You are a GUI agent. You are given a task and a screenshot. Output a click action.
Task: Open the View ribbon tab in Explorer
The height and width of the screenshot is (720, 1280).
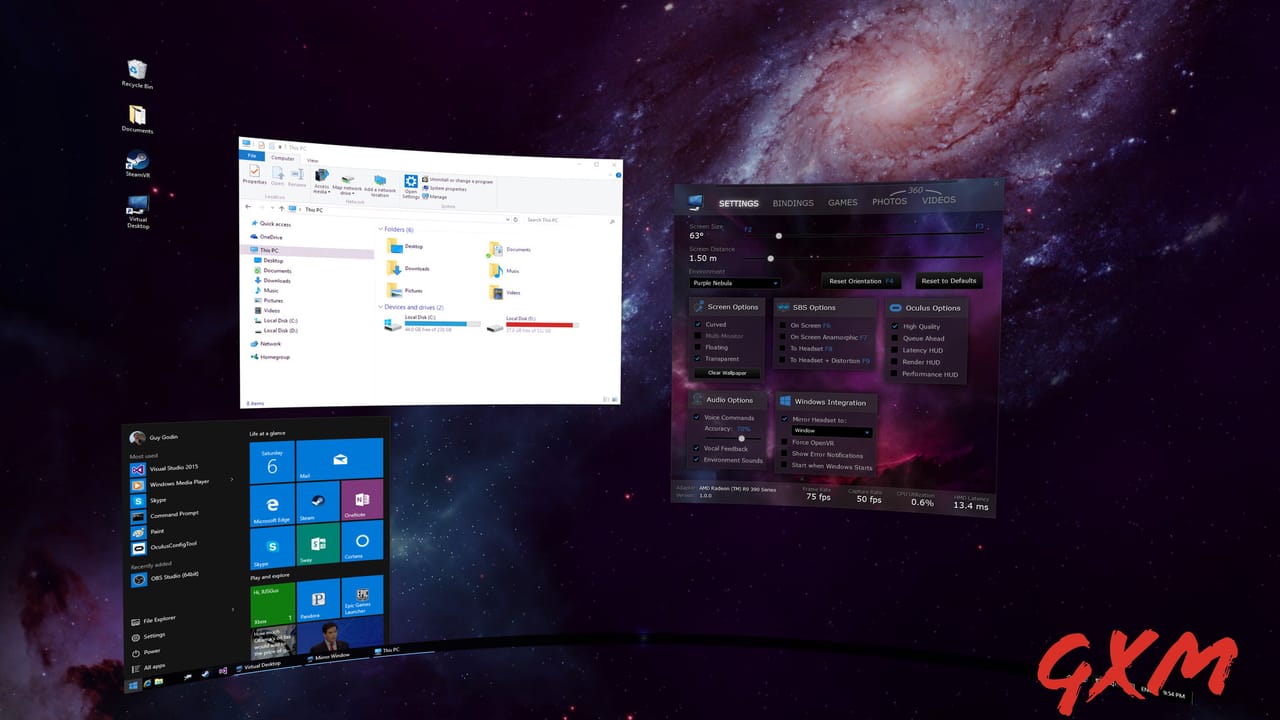click(312, 160)
